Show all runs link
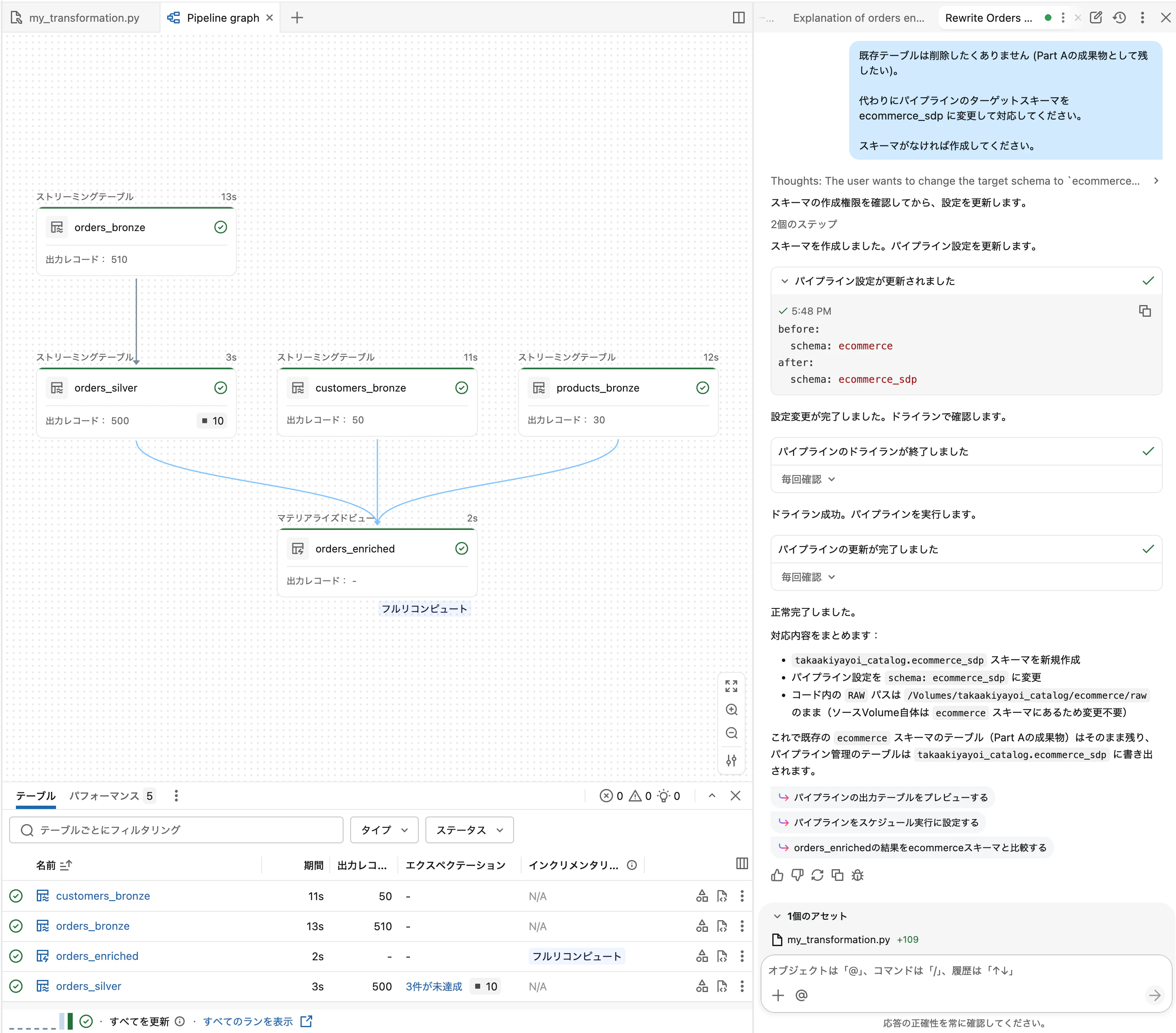 click(x=257, y=1021)
